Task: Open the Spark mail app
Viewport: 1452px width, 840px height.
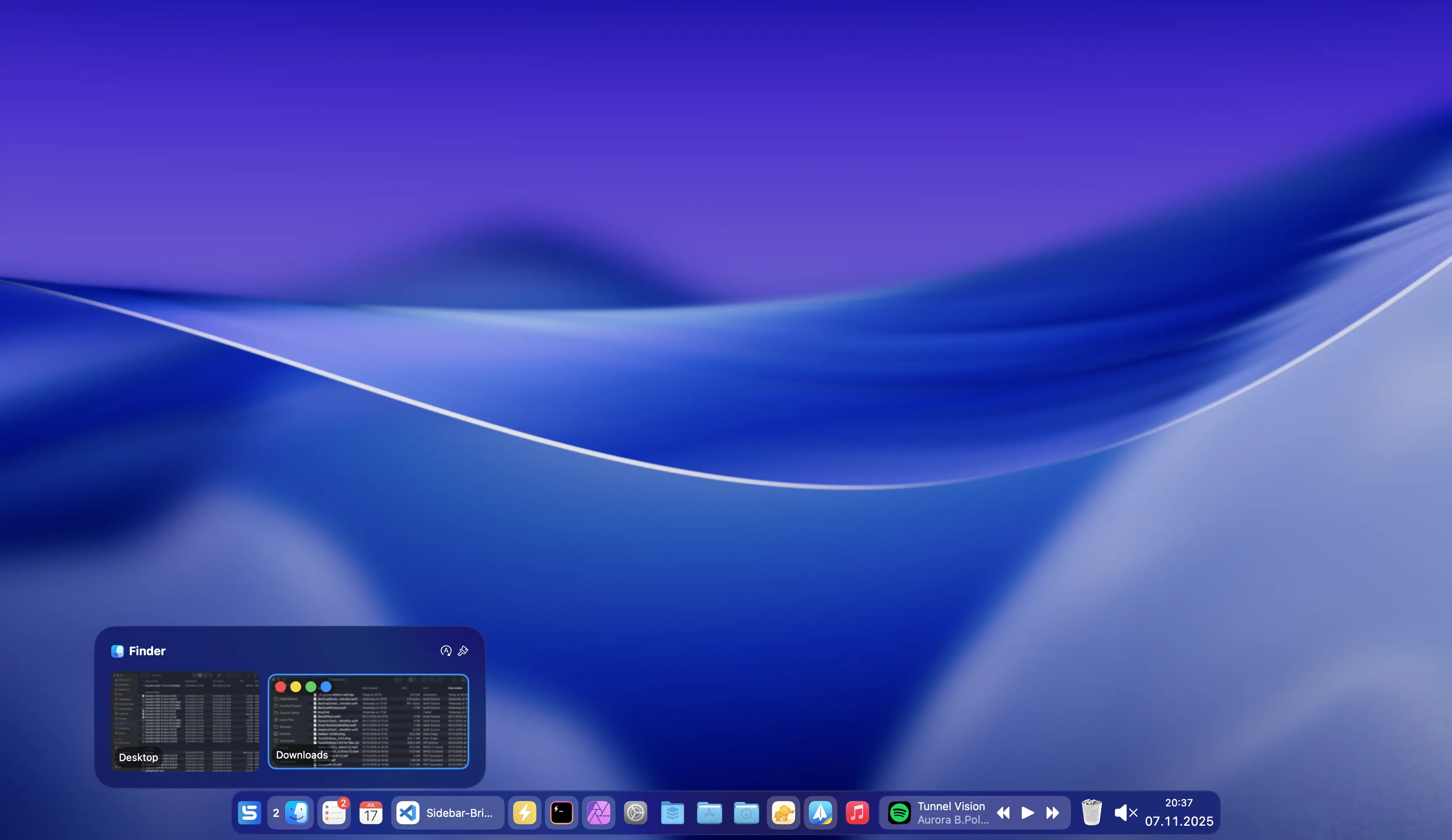Action: [820, 812]
